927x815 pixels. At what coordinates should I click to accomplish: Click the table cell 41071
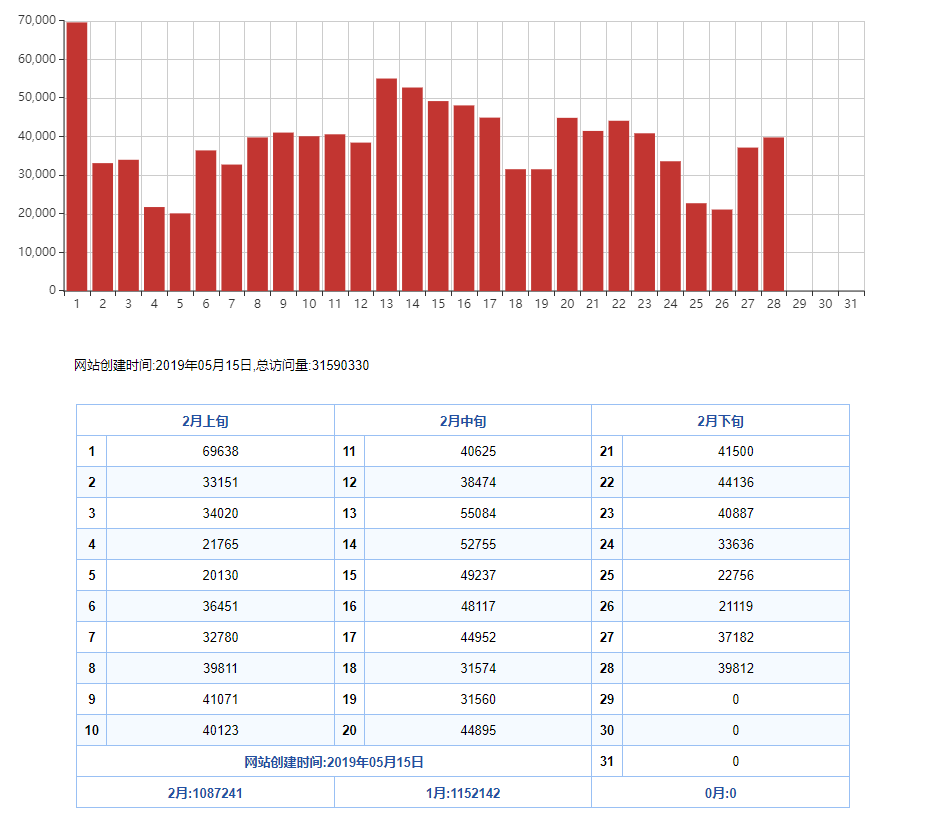pos(221,699)
